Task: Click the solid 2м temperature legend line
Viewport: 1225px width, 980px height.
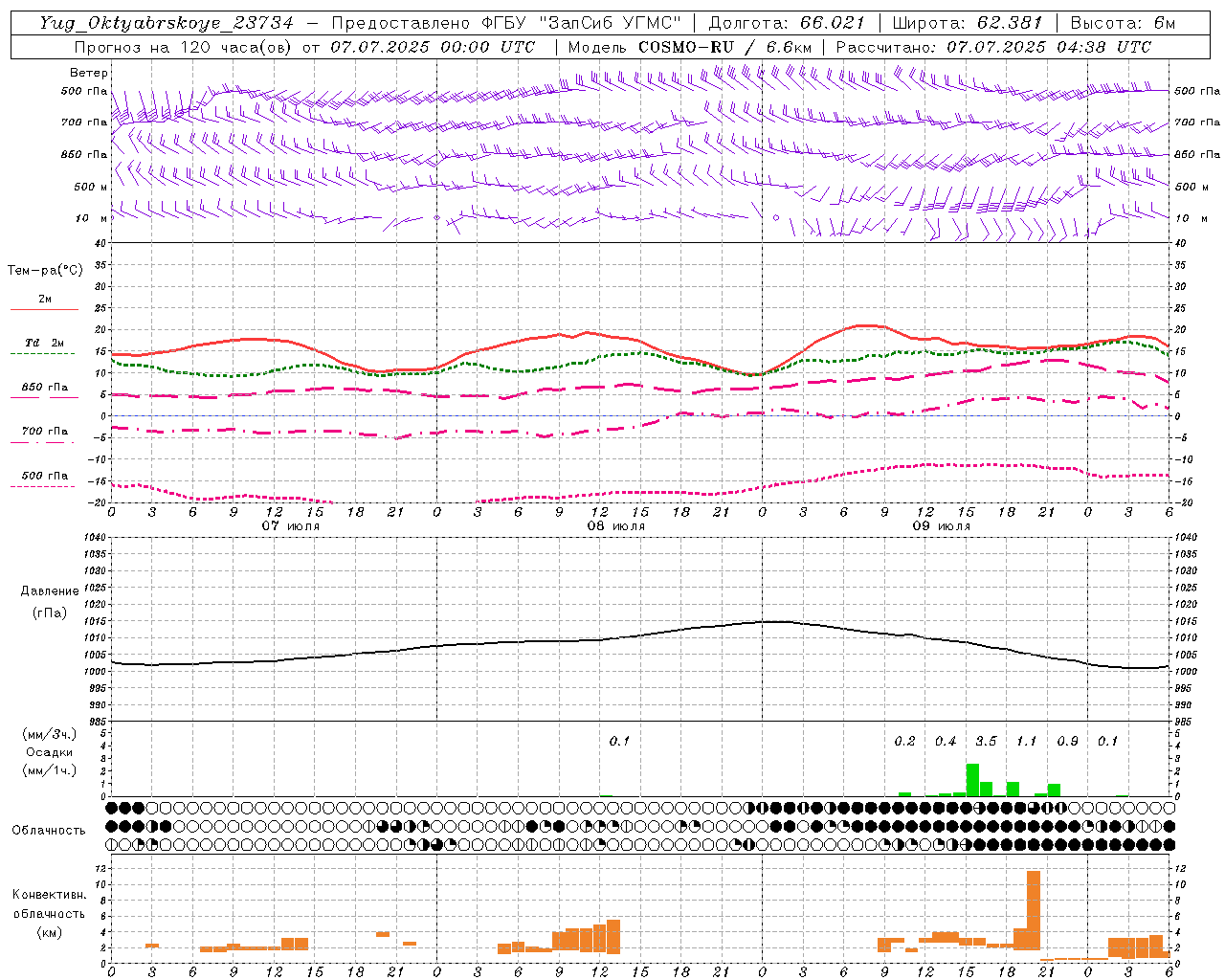Action: point(44,309)
